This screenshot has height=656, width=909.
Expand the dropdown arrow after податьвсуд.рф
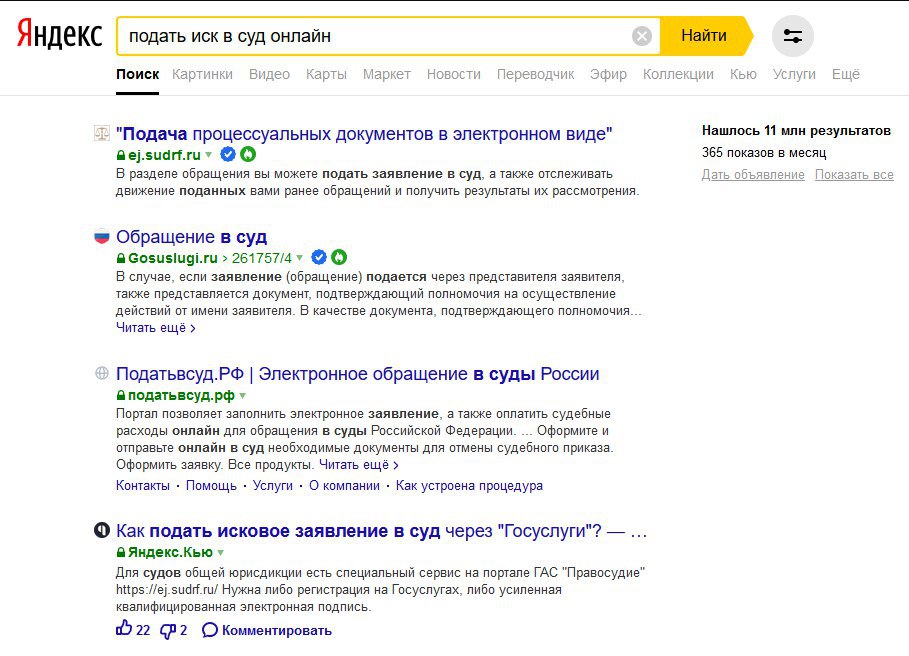(x=243, y=396)
